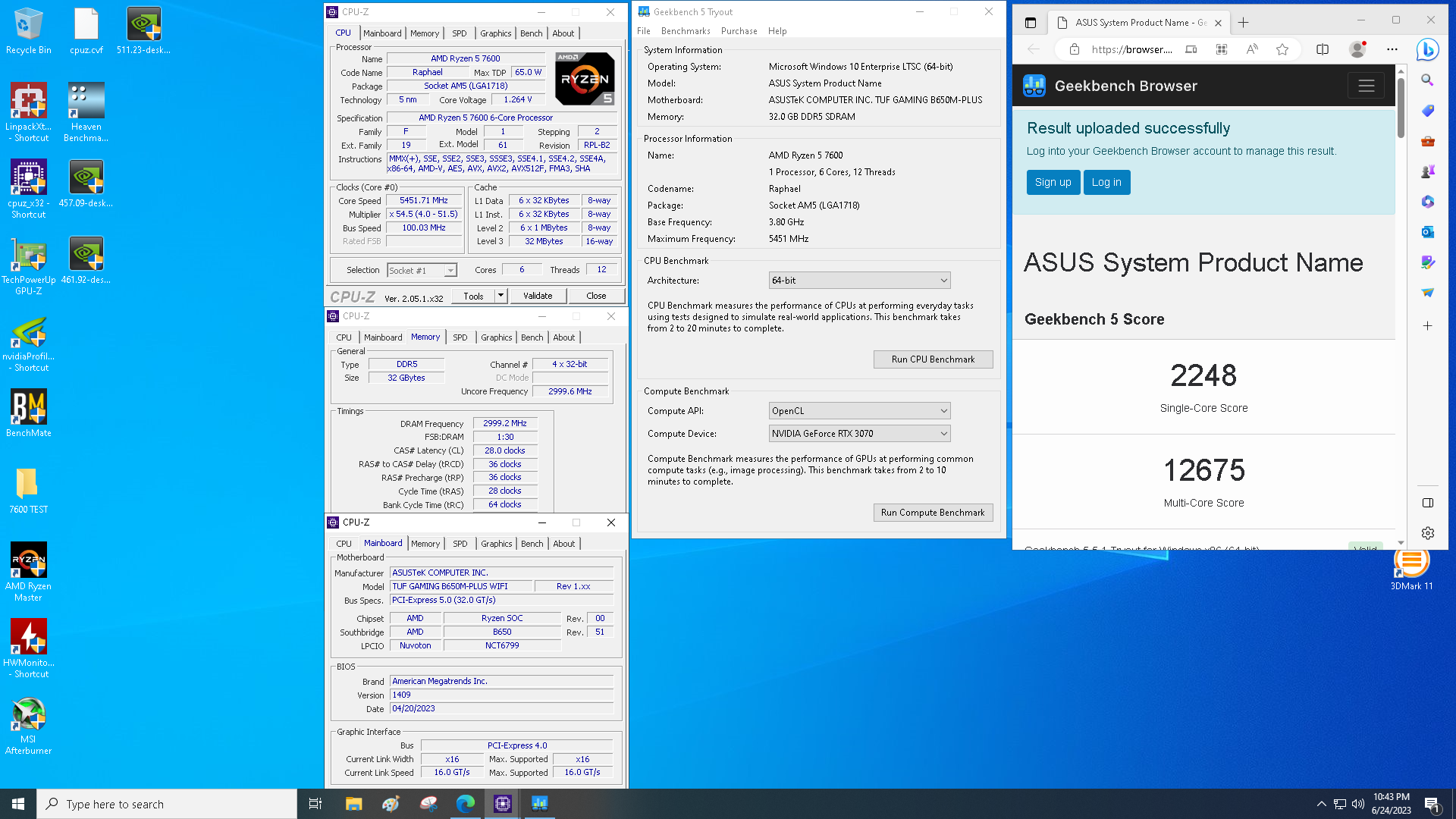Add new Edge tab with plus
This screenshot has height=819, width=1456.
point(1243,23)
